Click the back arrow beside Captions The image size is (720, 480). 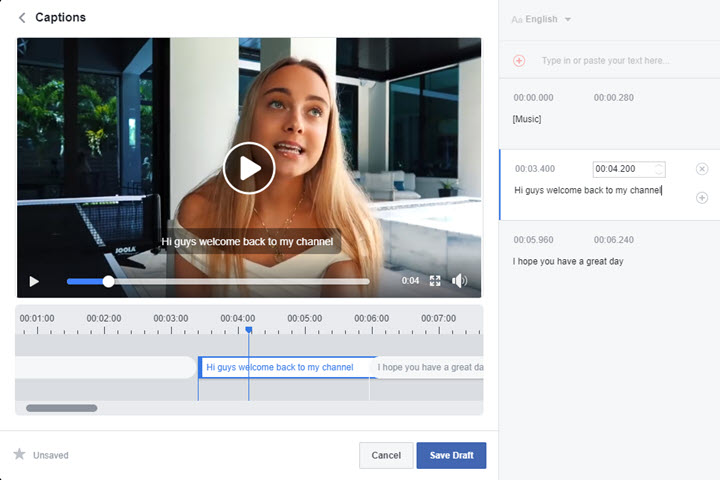click(22, 18)
